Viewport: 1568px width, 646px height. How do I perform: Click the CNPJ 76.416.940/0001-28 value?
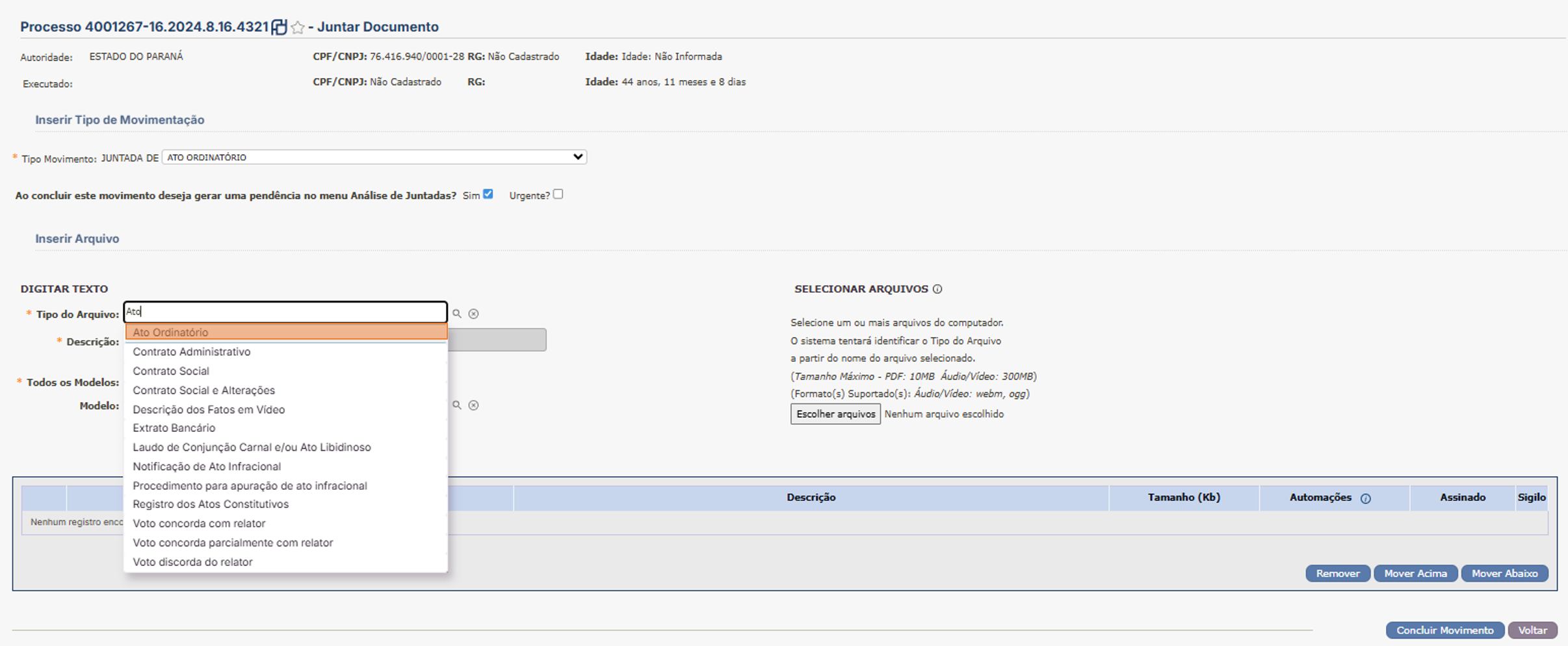coord(417,57)
